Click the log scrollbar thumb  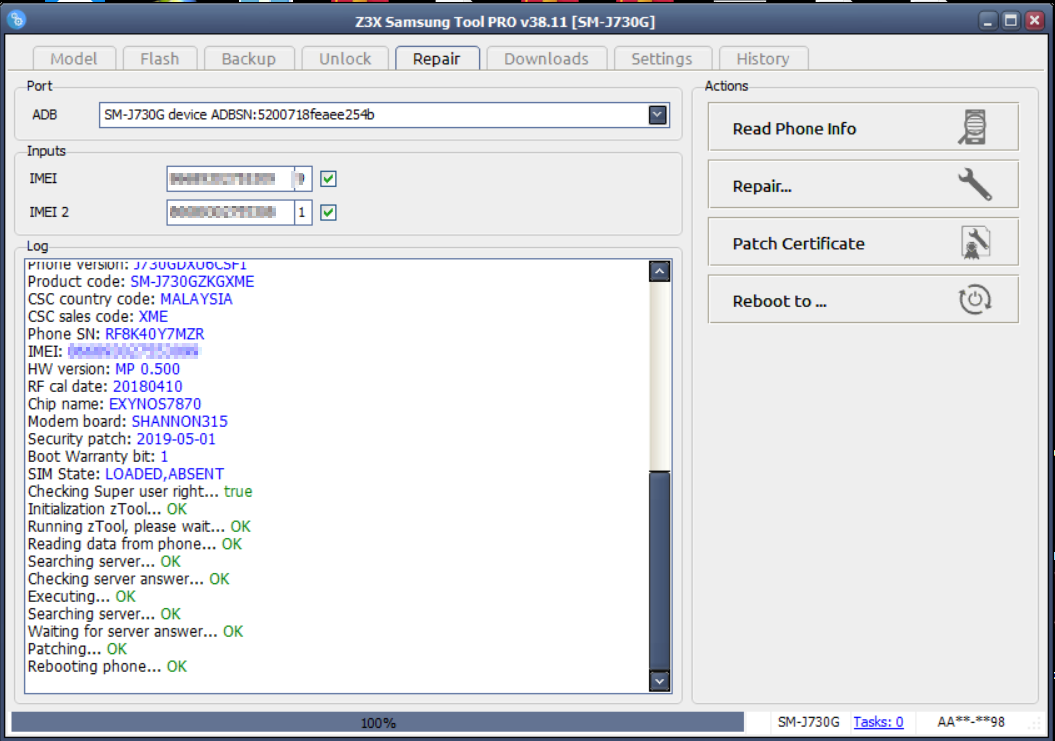click(659, 571)
